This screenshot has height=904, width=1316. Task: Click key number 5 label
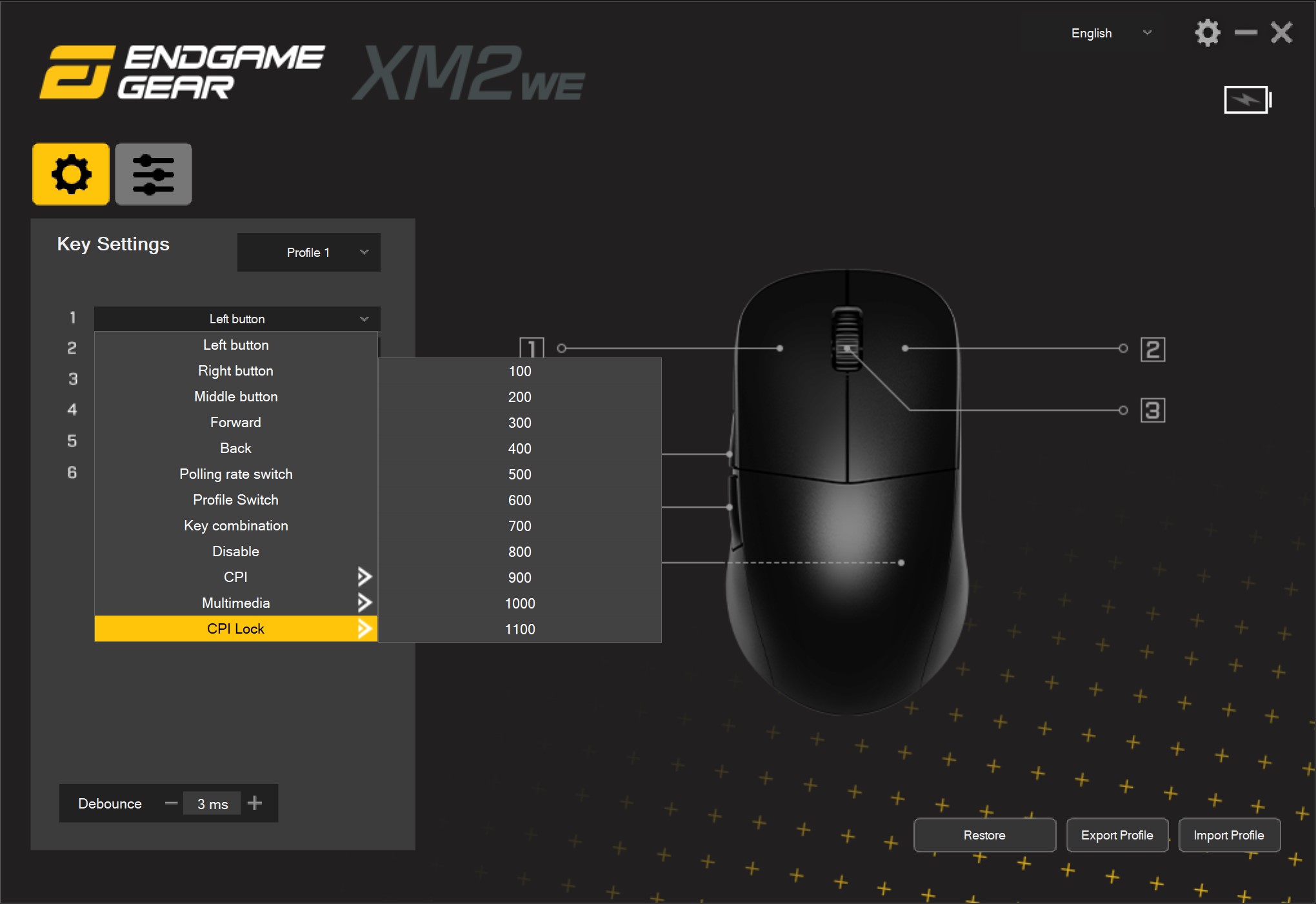point(72,441)
